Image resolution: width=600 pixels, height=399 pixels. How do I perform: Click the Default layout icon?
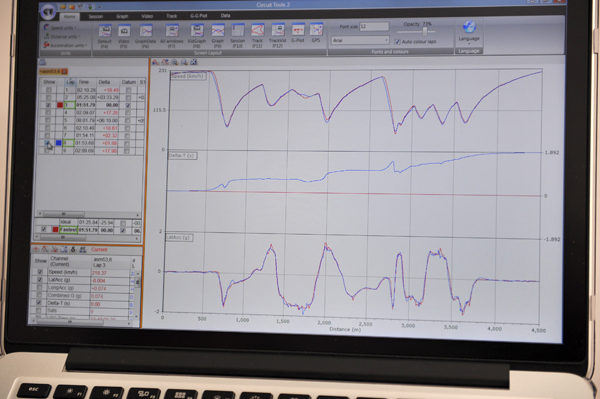(x=105, y=31)
